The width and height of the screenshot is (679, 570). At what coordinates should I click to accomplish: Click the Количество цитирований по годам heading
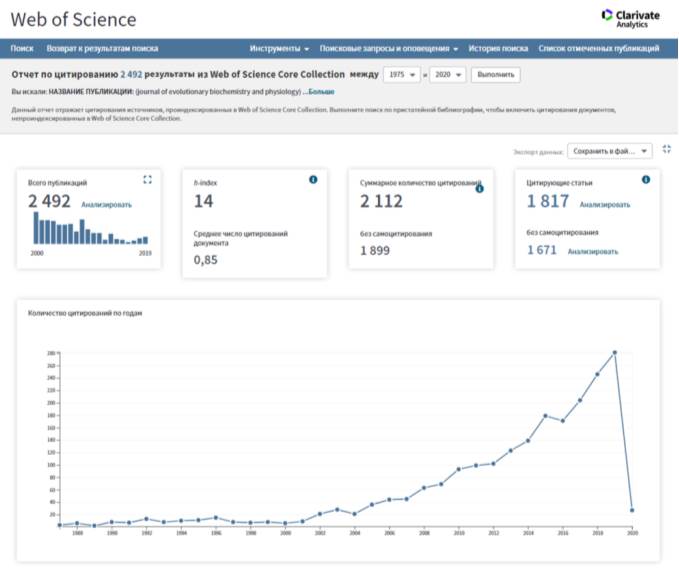click(x=85, y=313)
